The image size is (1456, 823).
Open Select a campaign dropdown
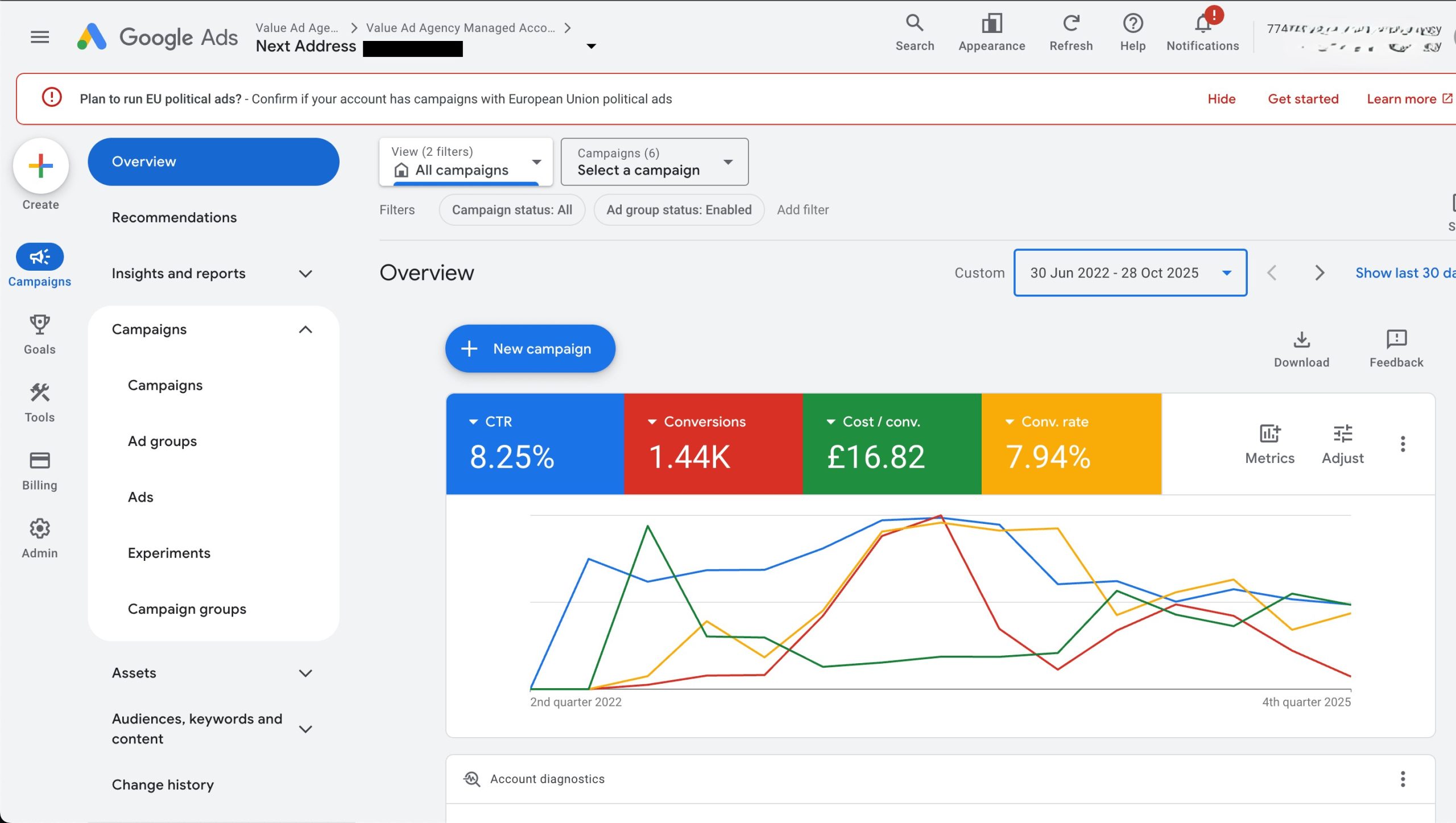tap(654, 162)
